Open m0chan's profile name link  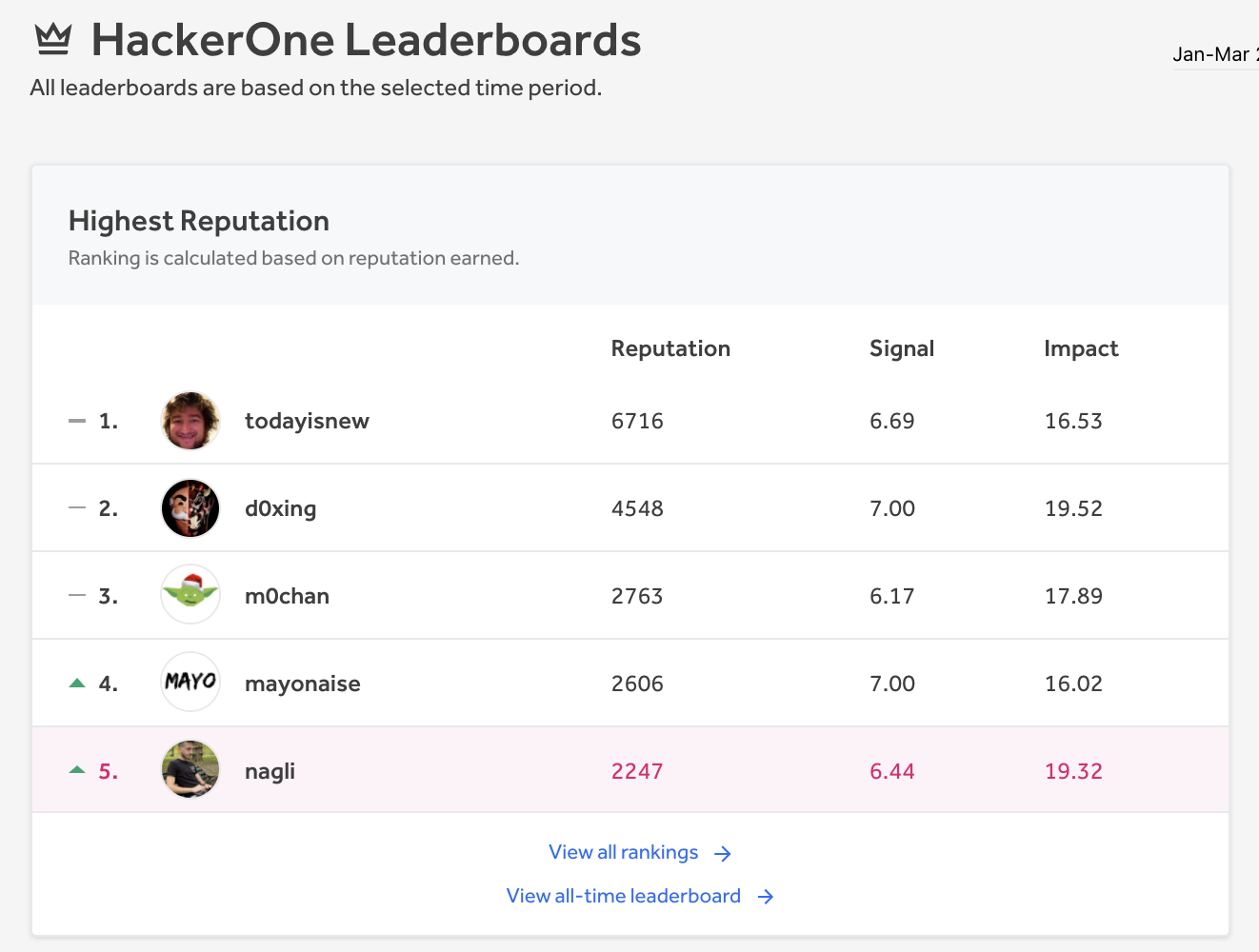click(x=287, y=596)
